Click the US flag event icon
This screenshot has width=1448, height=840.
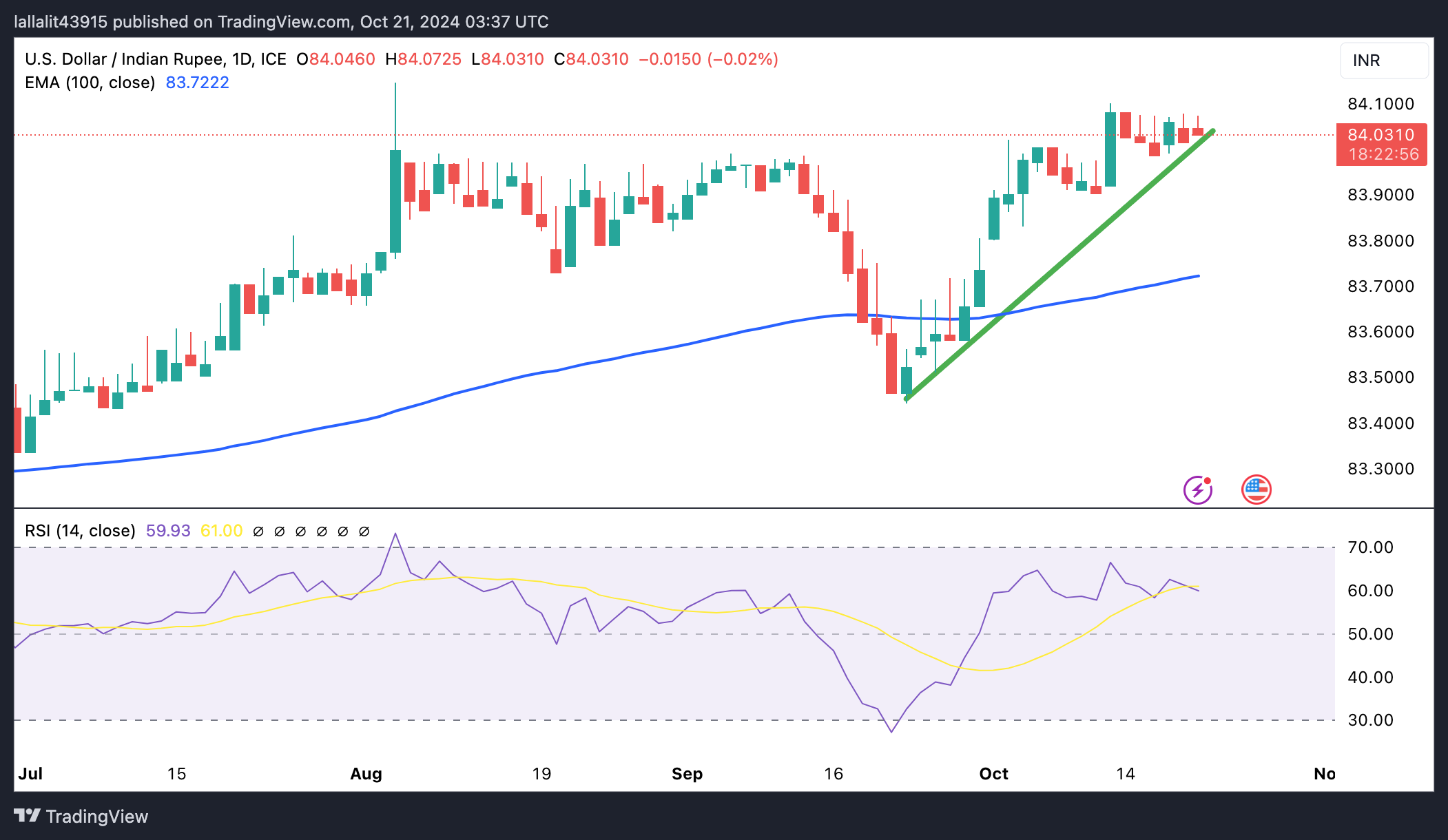(x=1256, y=490)
